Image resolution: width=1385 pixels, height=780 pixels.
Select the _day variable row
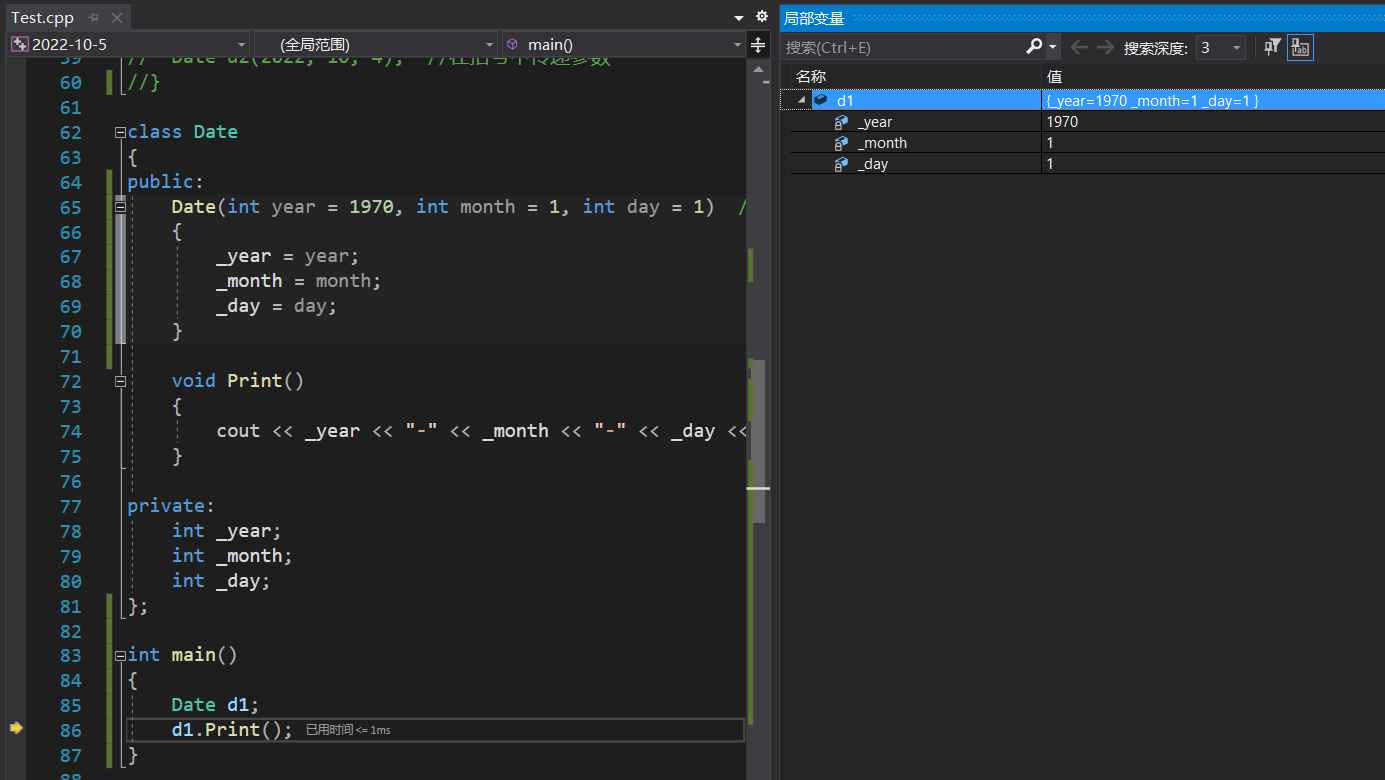pyautogui.click(x=1088, y=164)
